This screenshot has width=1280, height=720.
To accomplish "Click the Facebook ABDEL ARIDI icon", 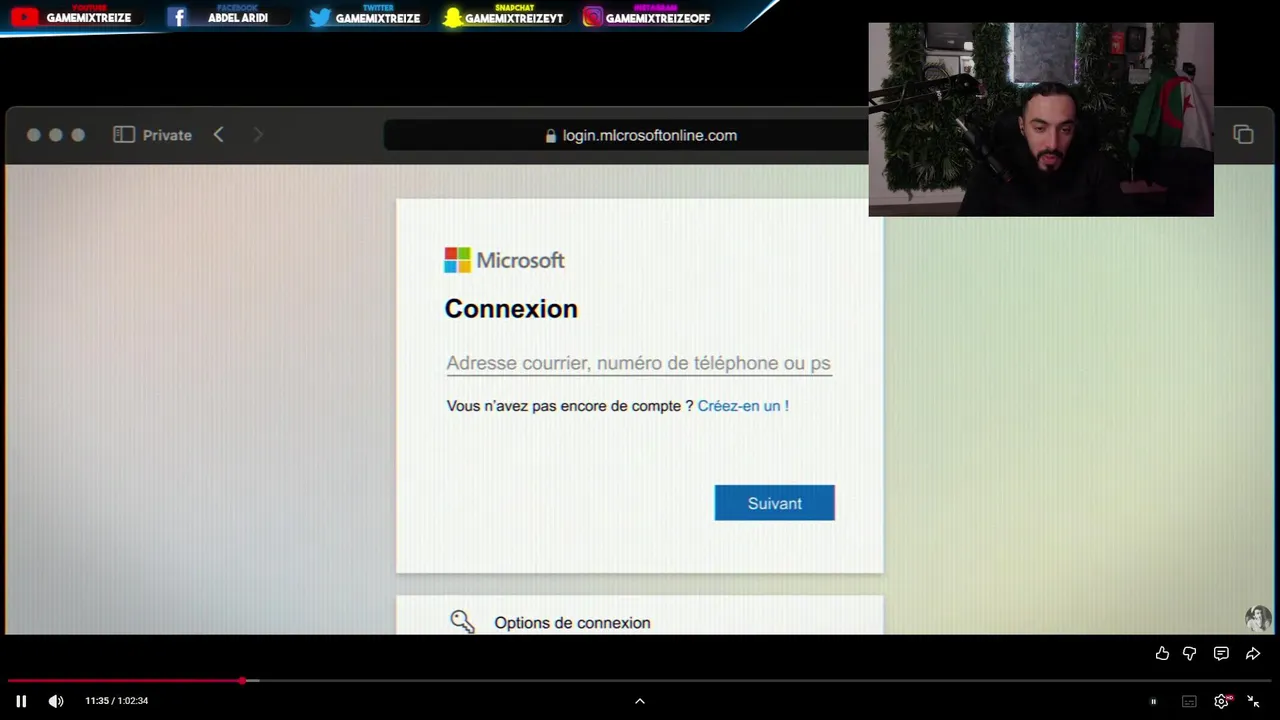I will tap(177, 17).
